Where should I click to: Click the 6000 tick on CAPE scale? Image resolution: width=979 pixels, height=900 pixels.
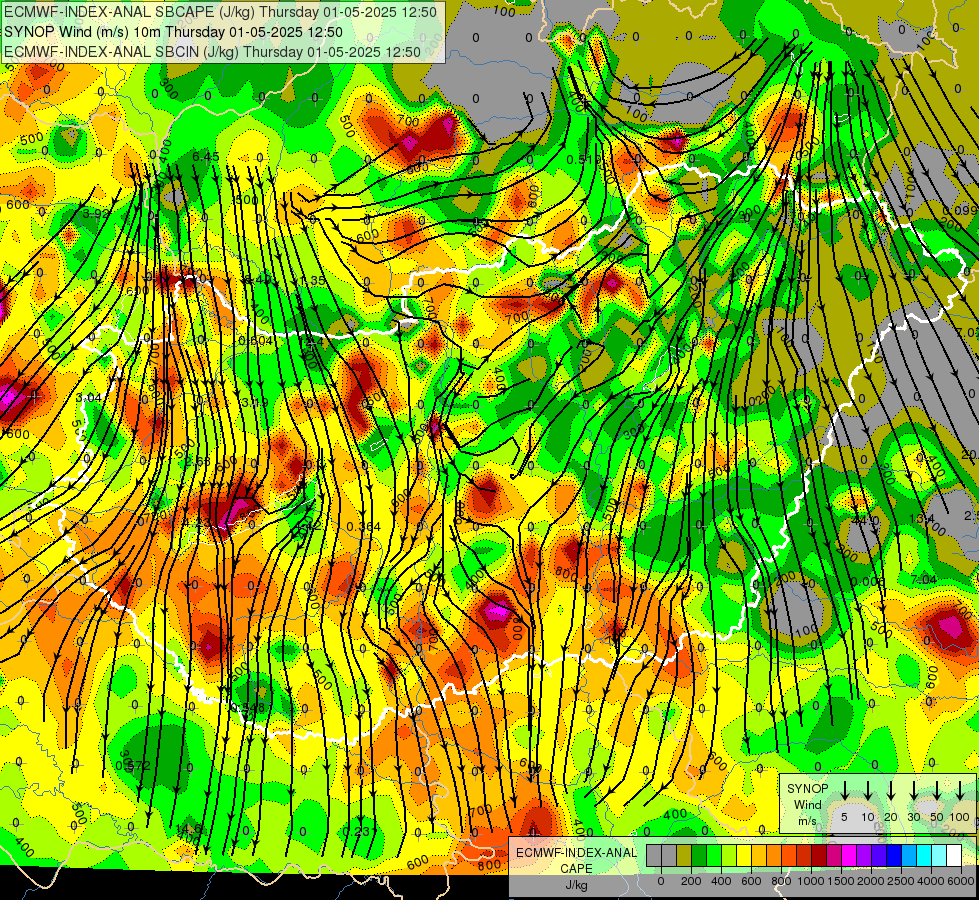(961, 881)
